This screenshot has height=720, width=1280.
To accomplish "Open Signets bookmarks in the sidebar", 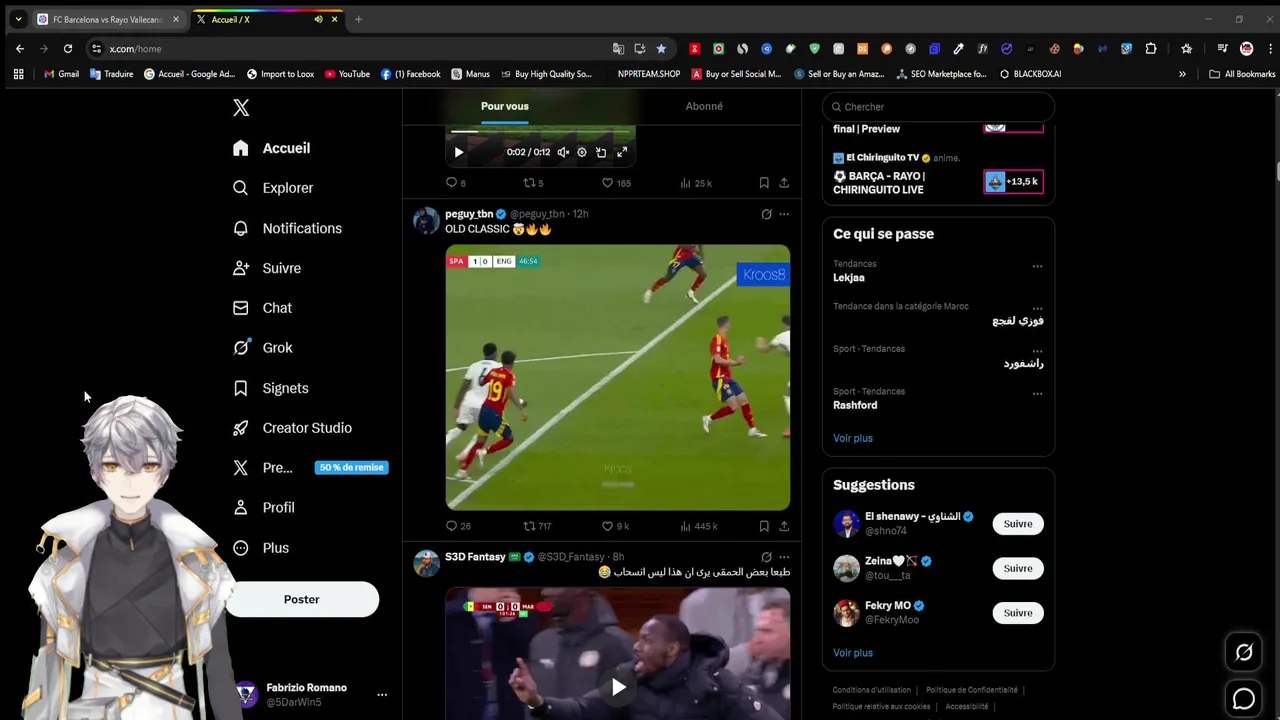I will pyautogui.click(x=271, y=388).
